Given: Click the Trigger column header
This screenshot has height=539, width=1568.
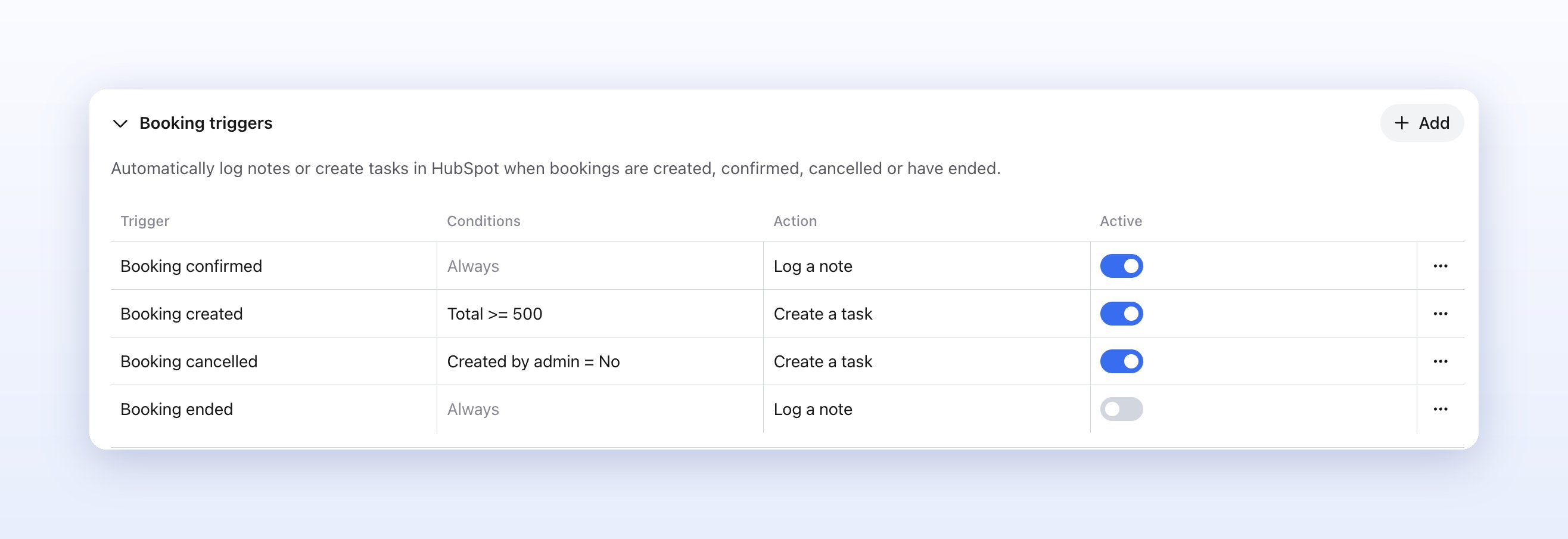Looking at the screenshot, I should (x=145, y=221).
